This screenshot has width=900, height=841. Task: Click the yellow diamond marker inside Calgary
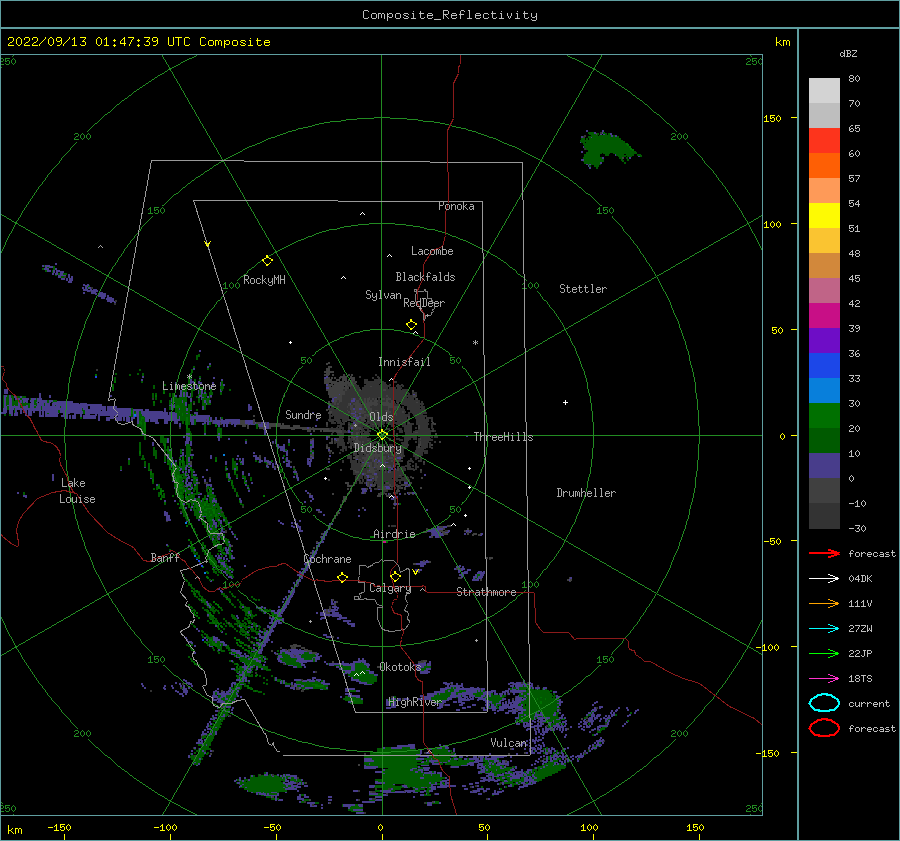395,576
